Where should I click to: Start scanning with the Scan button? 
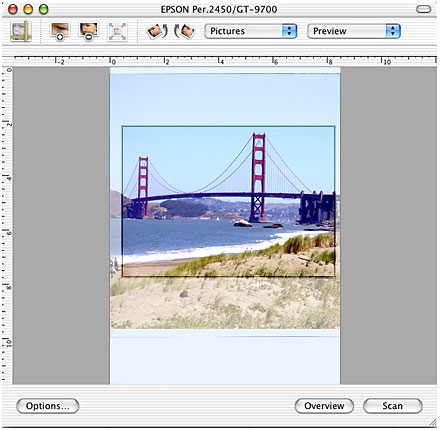click(x=392, y=406)
